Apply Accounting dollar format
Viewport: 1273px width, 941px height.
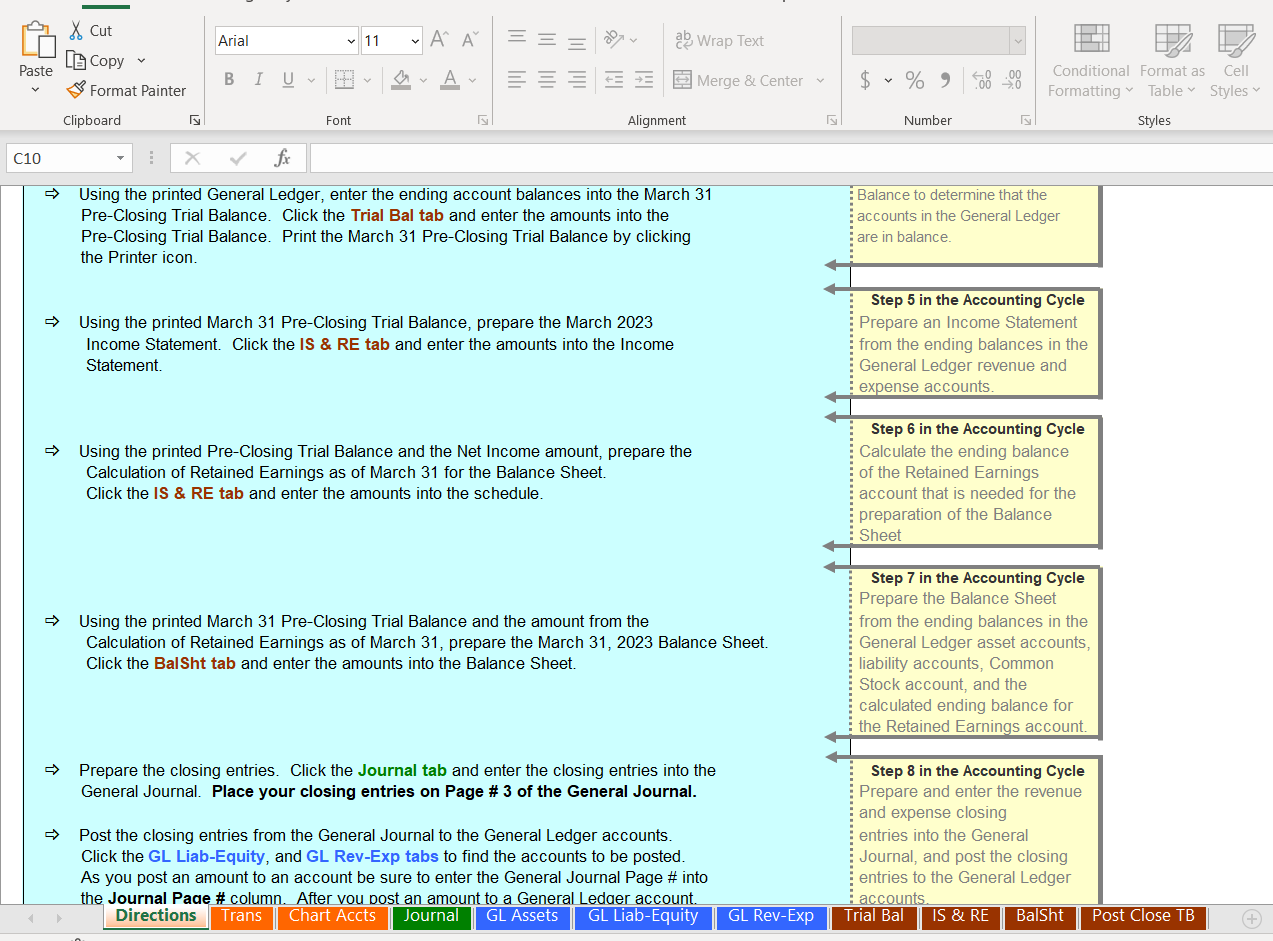pos(865,80)
